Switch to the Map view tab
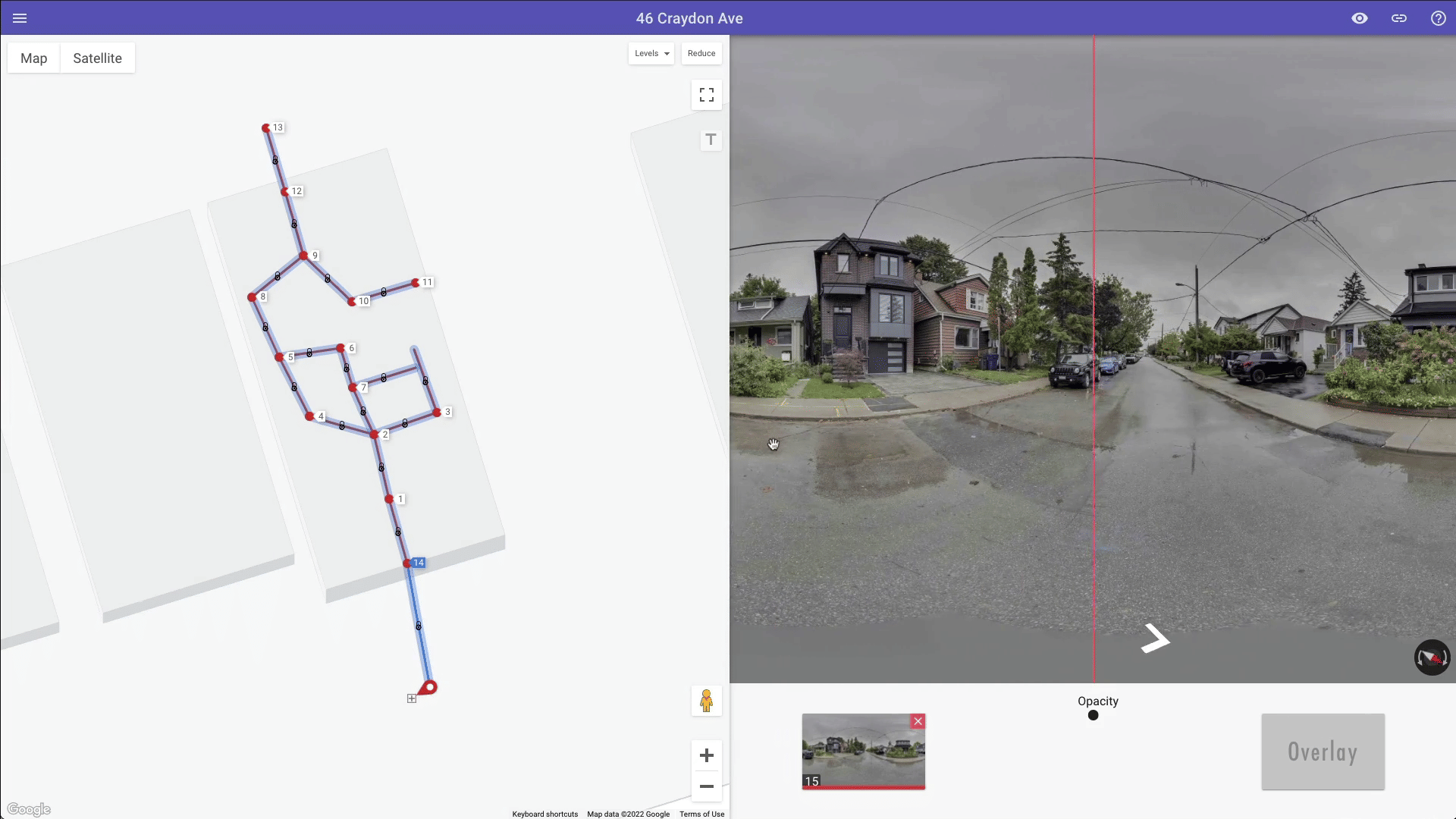1456x819 pixels. [x=34, y=58]
